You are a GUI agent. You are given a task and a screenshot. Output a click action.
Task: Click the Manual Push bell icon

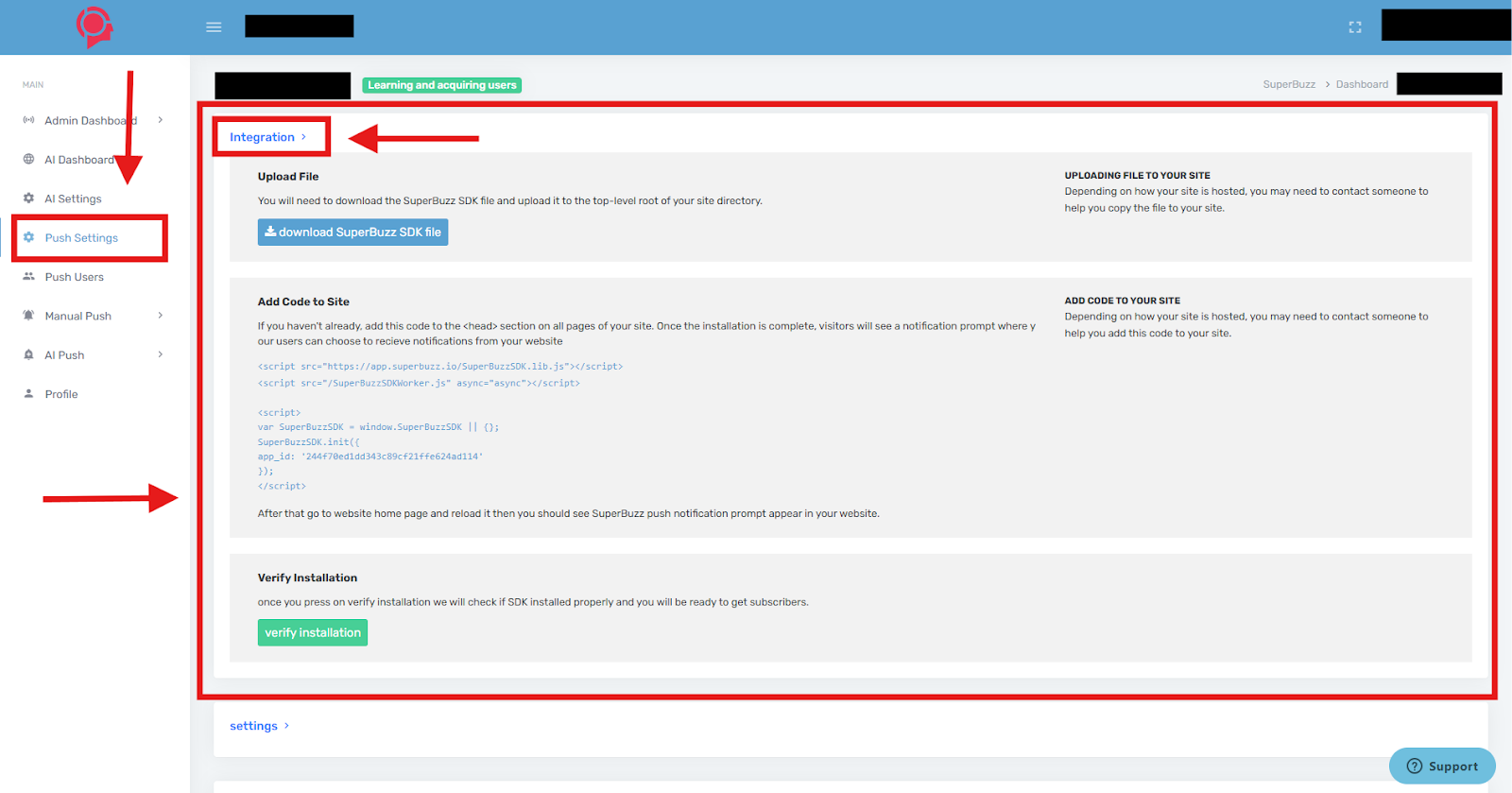pyautogui.click(x=28, y=316)
